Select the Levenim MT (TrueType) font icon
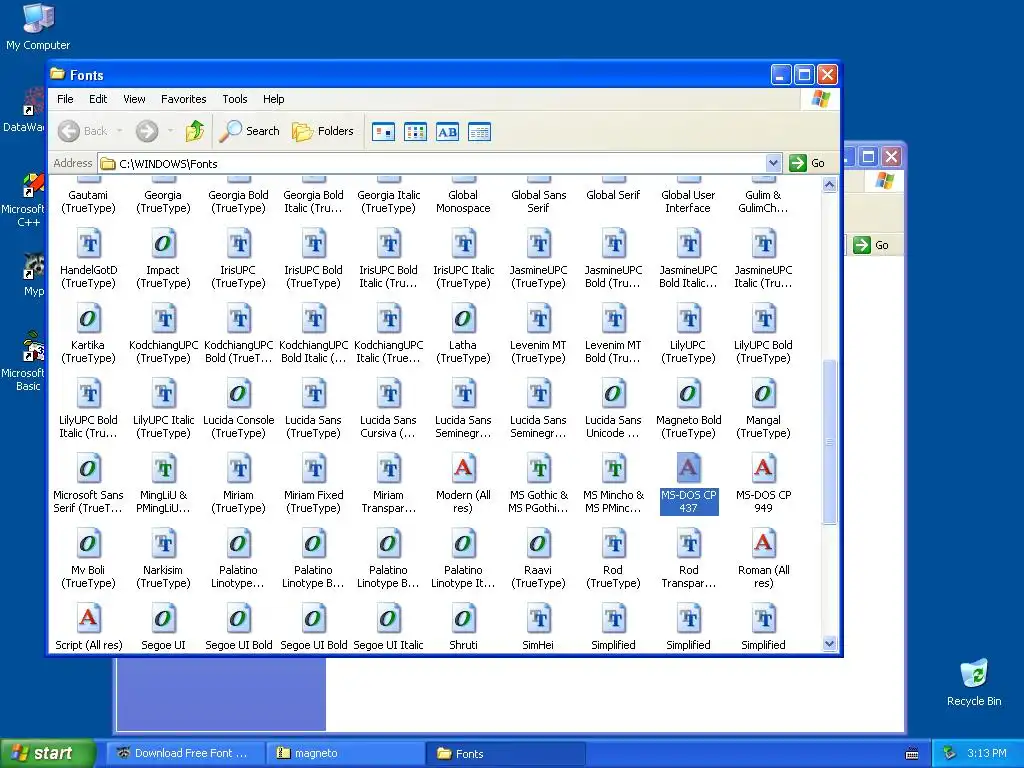 click(x=539, y=319)
